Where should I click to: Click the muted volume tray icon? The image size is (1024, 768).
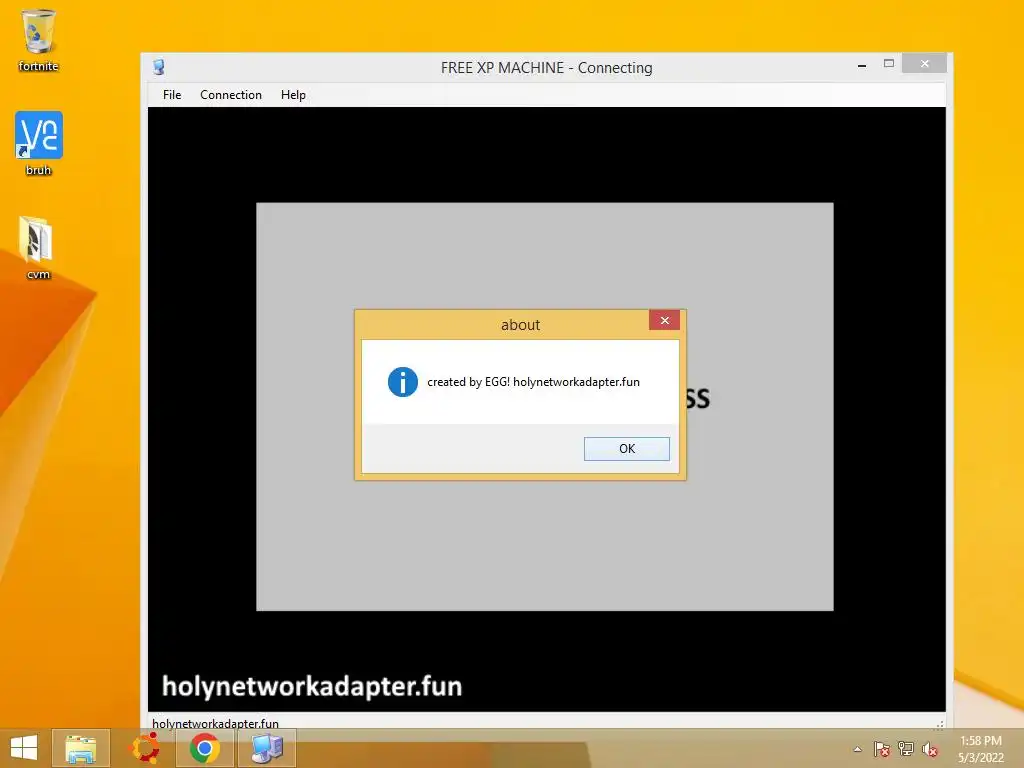pyautogui.click(x=929, y=750)
